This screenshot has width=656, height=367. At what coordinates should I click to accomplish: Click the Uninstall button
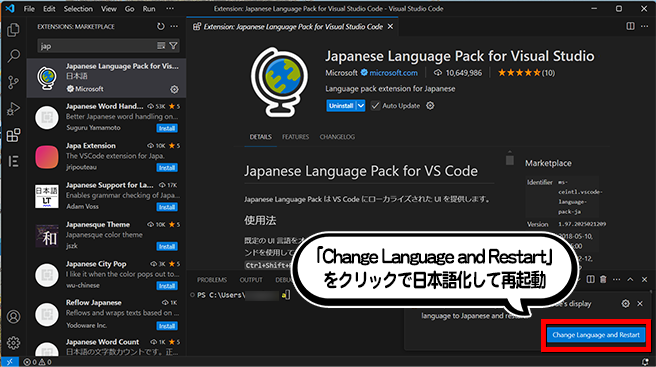341,105
